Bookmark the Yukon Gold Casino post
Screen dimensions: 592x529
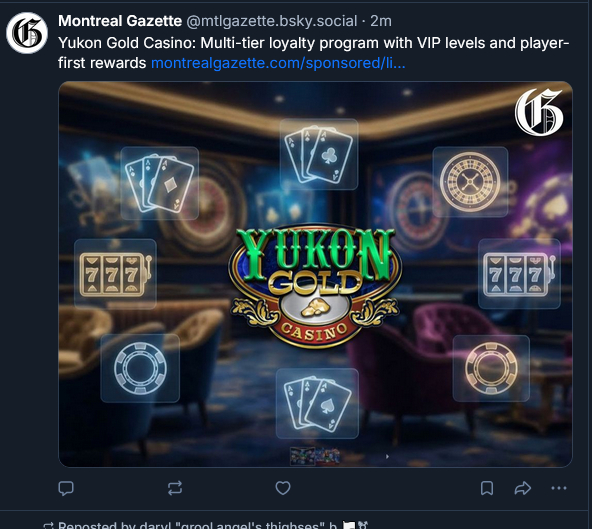487,488
